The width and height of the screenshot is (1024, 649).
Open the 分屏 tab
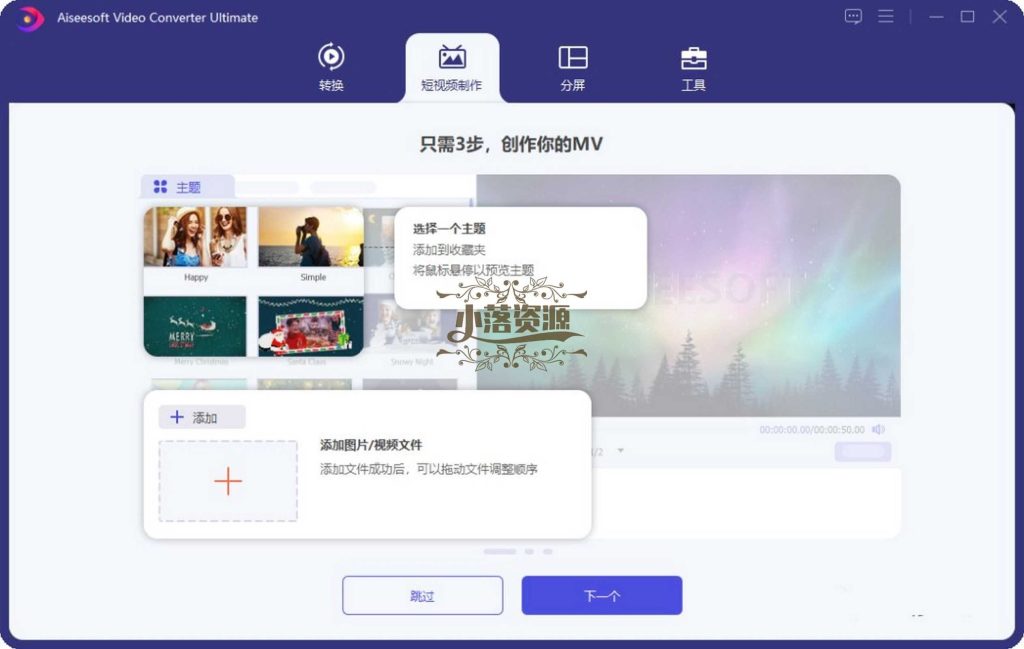[573, 68]
